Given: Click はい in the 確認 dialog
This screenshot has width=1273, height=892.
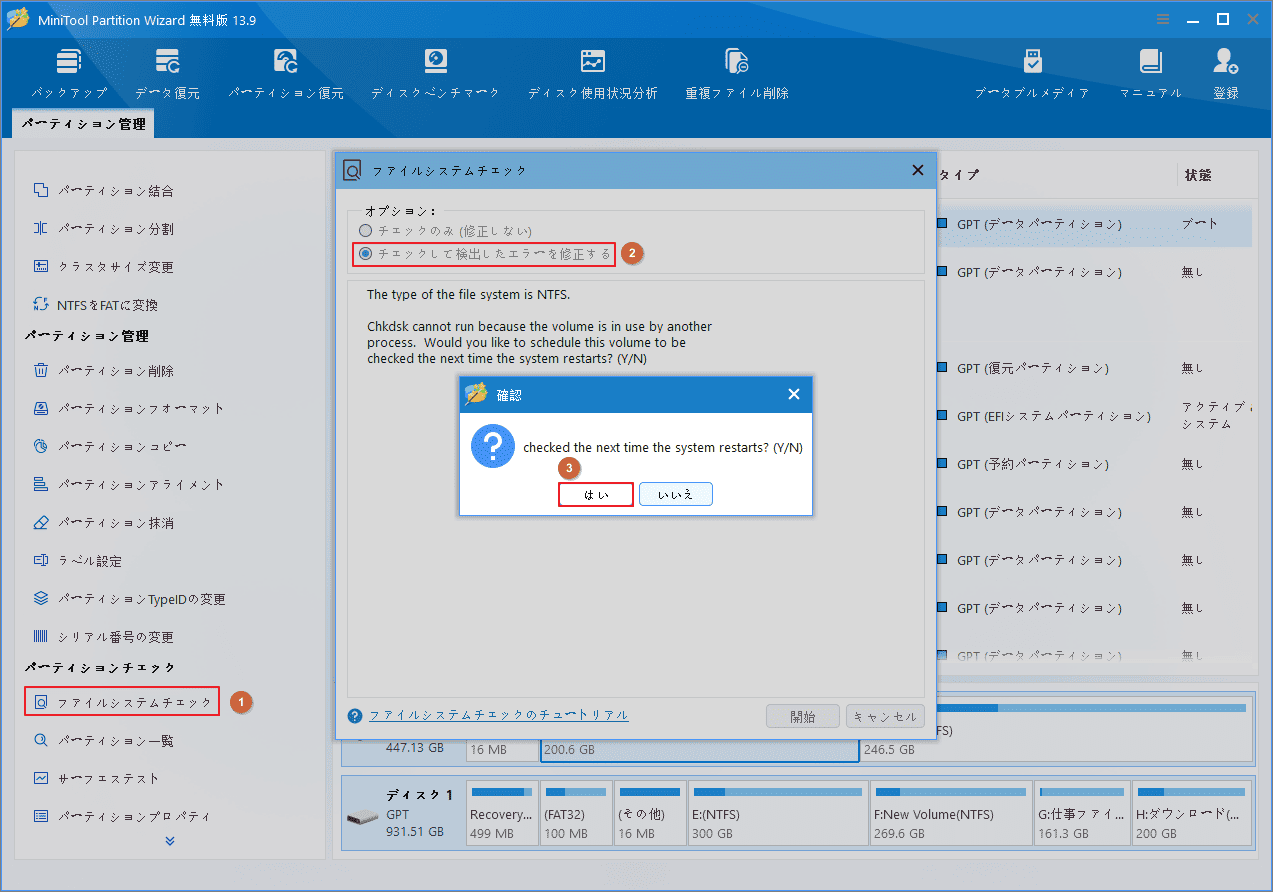Looking at the screenshot, I should coord(596,494).
